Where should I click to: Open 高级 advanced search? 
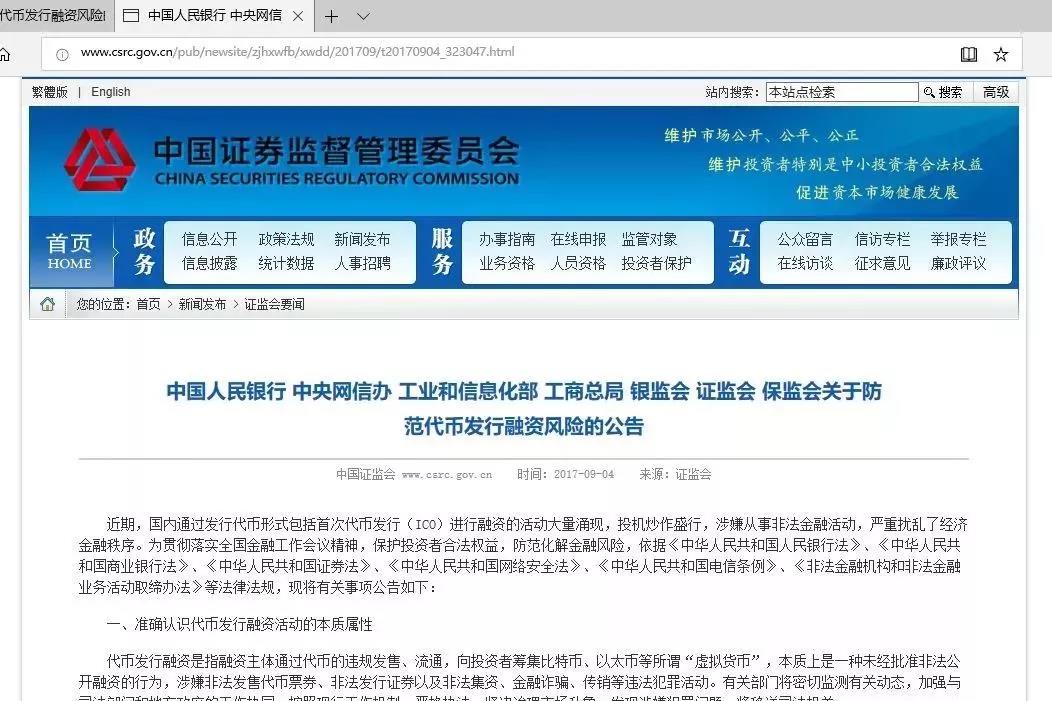click(996, 92)
